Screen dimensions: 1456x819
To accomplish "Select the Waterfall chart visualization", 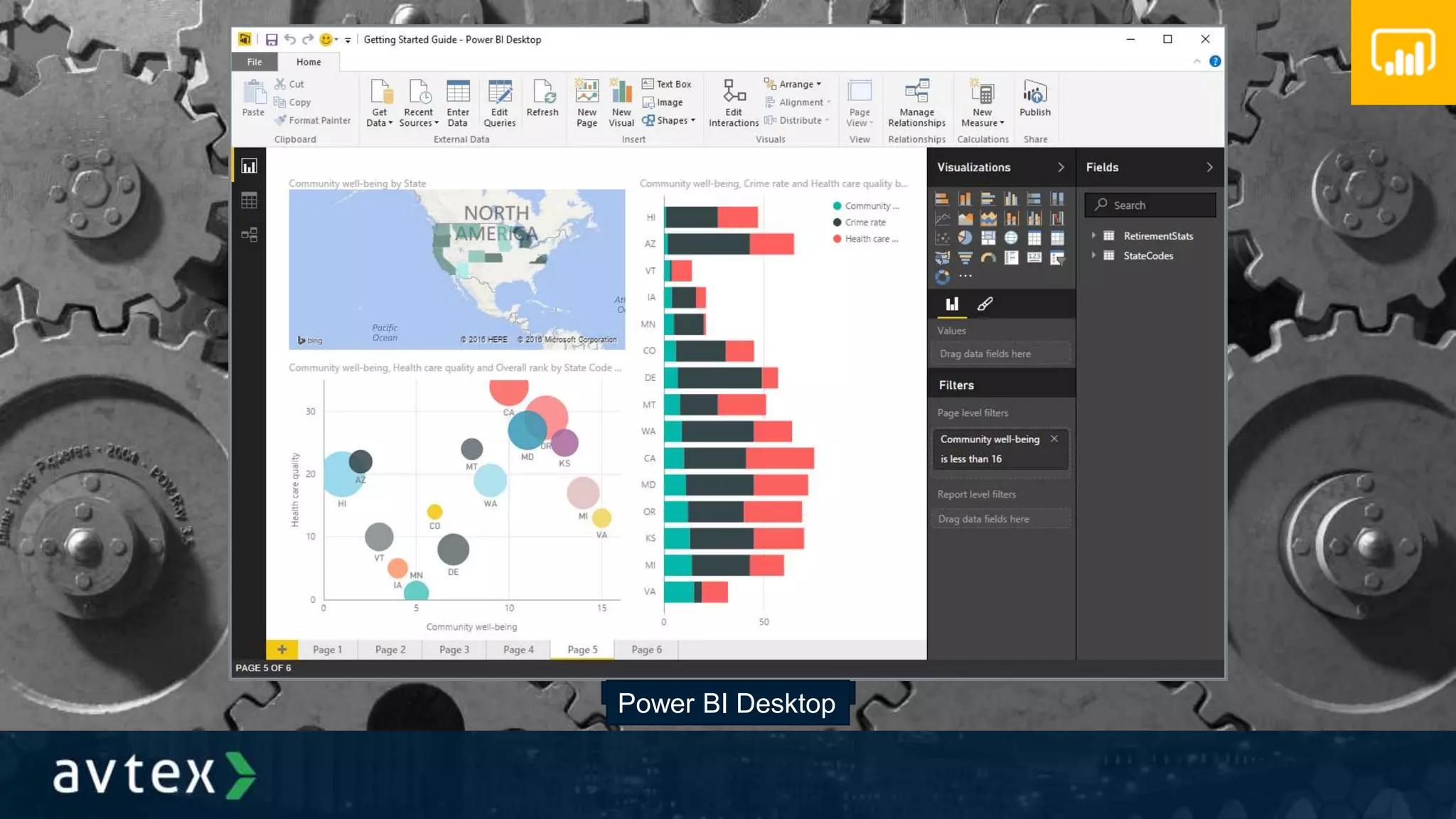I will (x=1057, y=219).
